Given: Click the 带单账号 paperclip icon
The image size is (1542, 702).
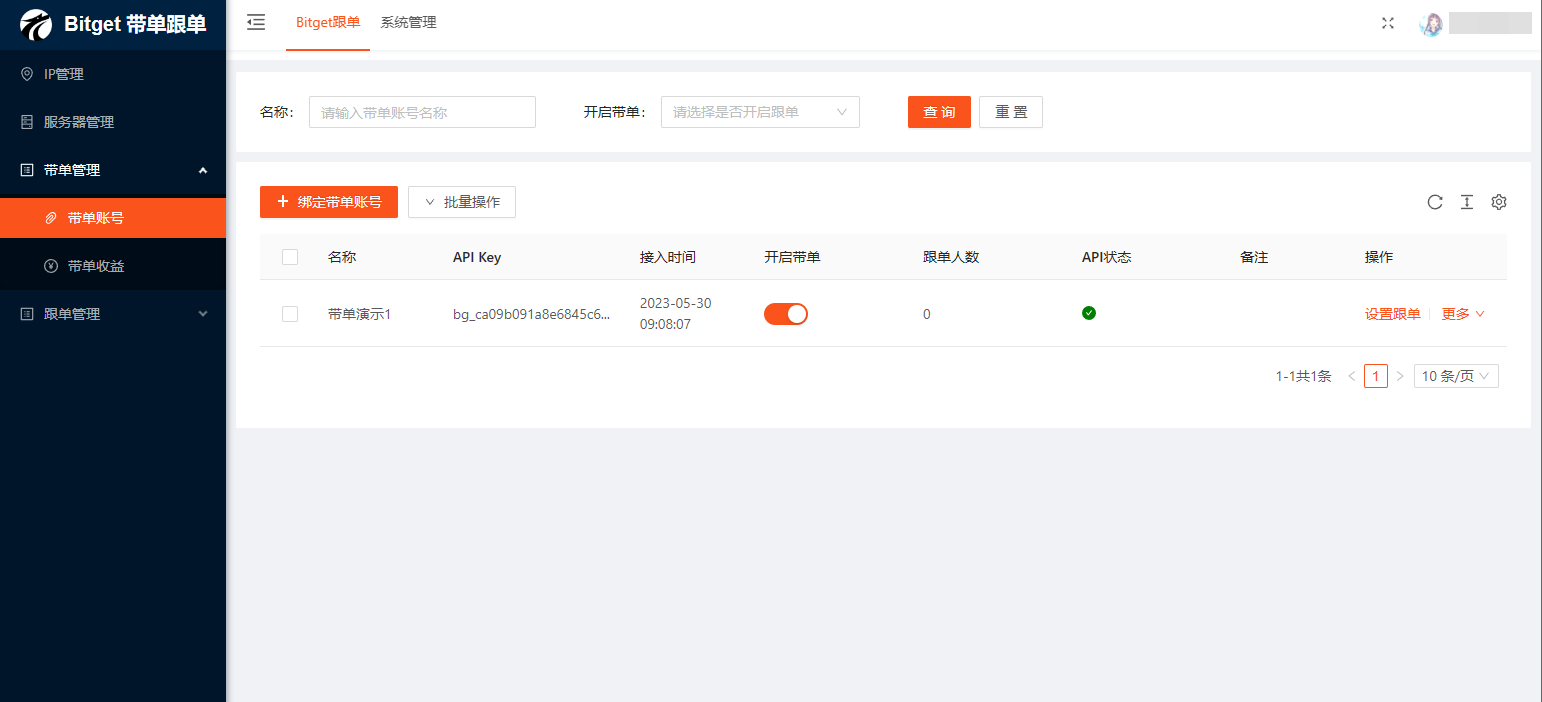Looking at the screenshot, I should (x=51, y=218).
